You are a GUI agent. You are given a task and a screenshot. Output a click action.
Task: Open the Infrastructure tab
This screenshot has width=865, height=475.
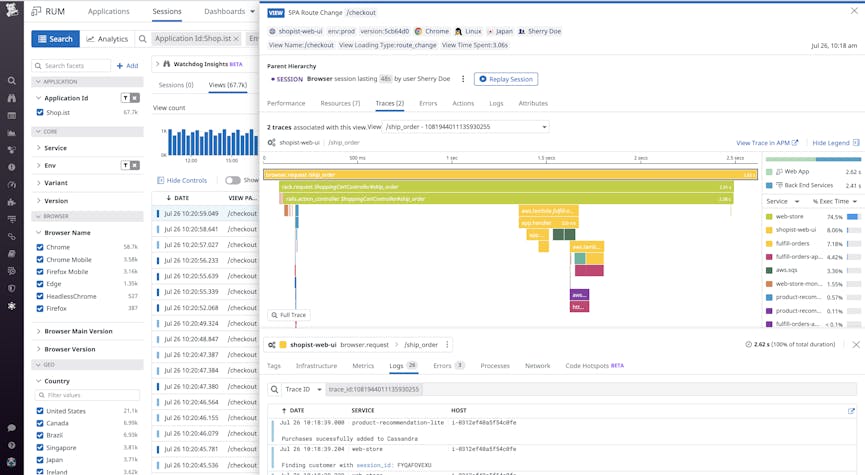click(x=316, y=366)
